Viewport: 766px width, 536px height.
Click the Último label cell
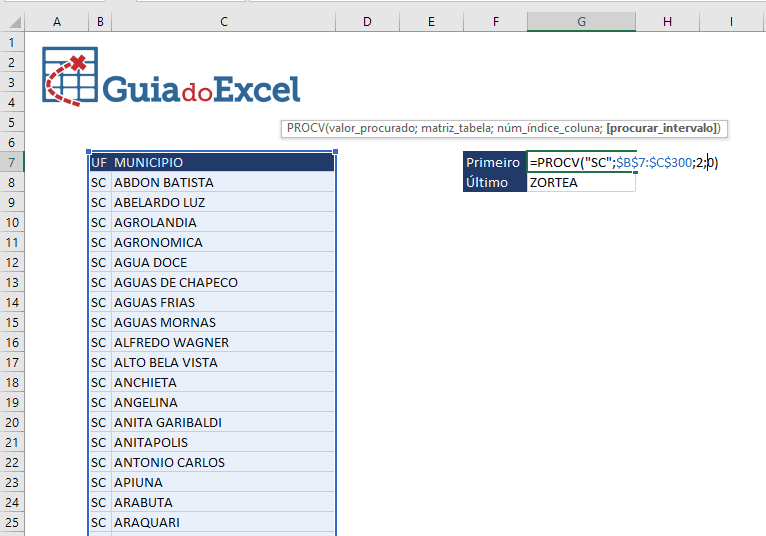tap(495, 182)
